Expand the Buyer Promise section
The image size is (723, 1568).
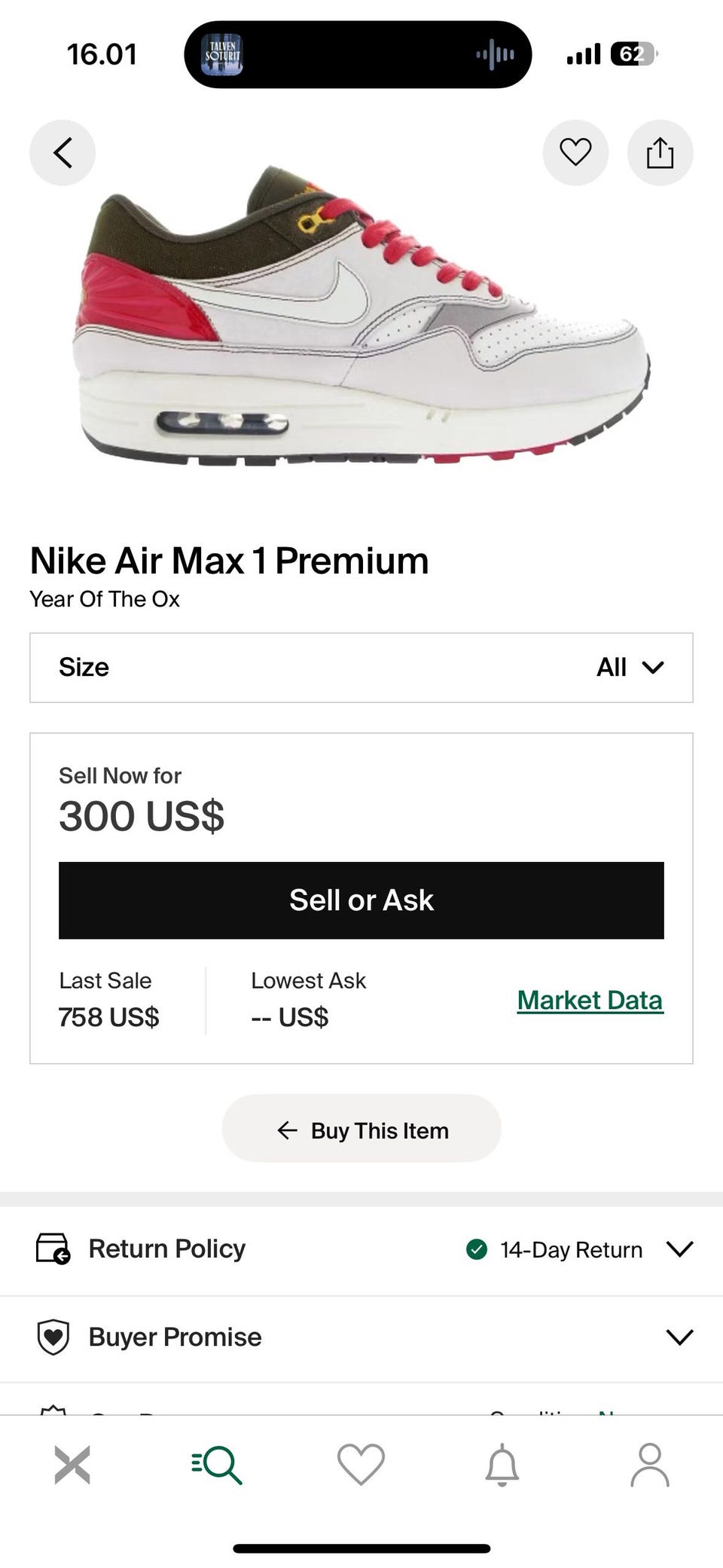click(x=679, y=1337)
